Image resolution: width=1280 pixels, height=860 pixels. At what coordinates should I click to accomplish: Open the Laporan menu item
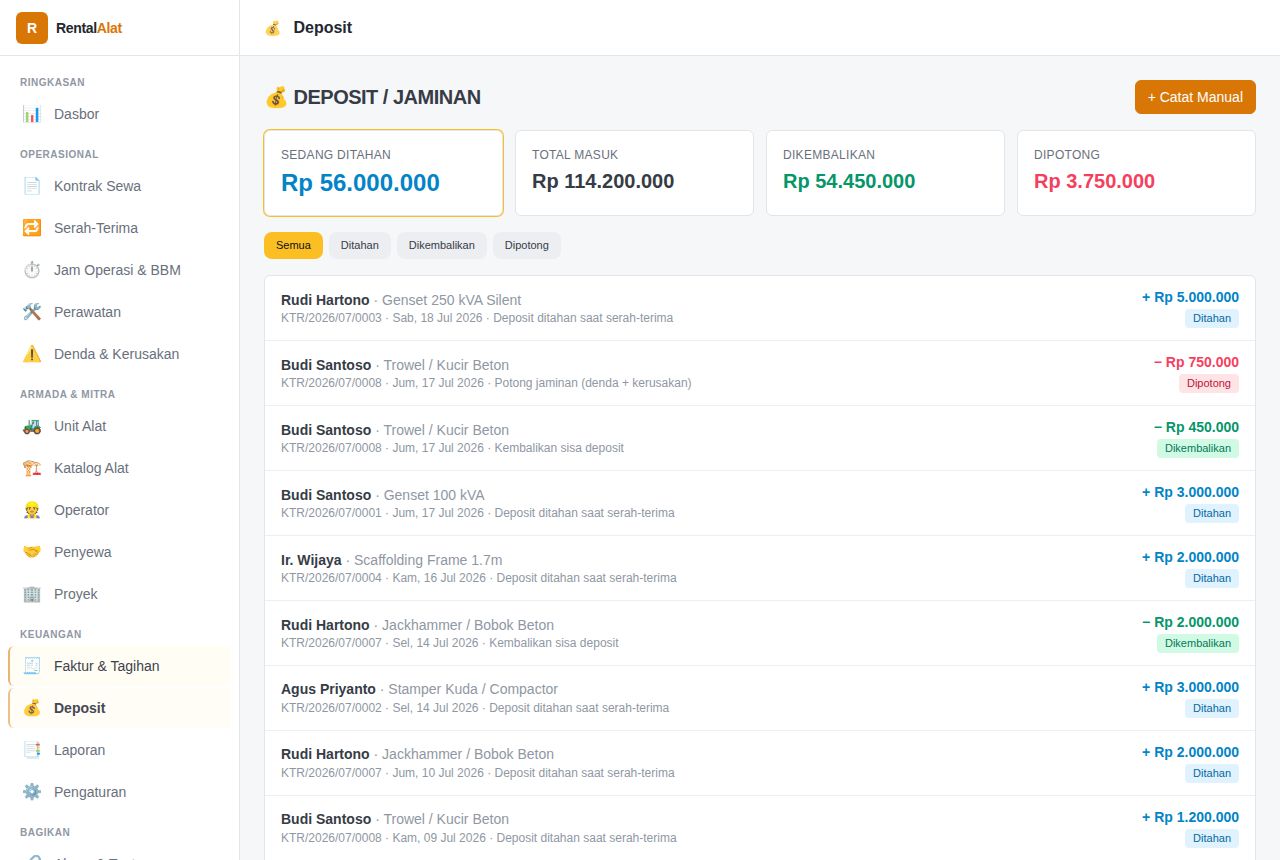tap(119, 750)
